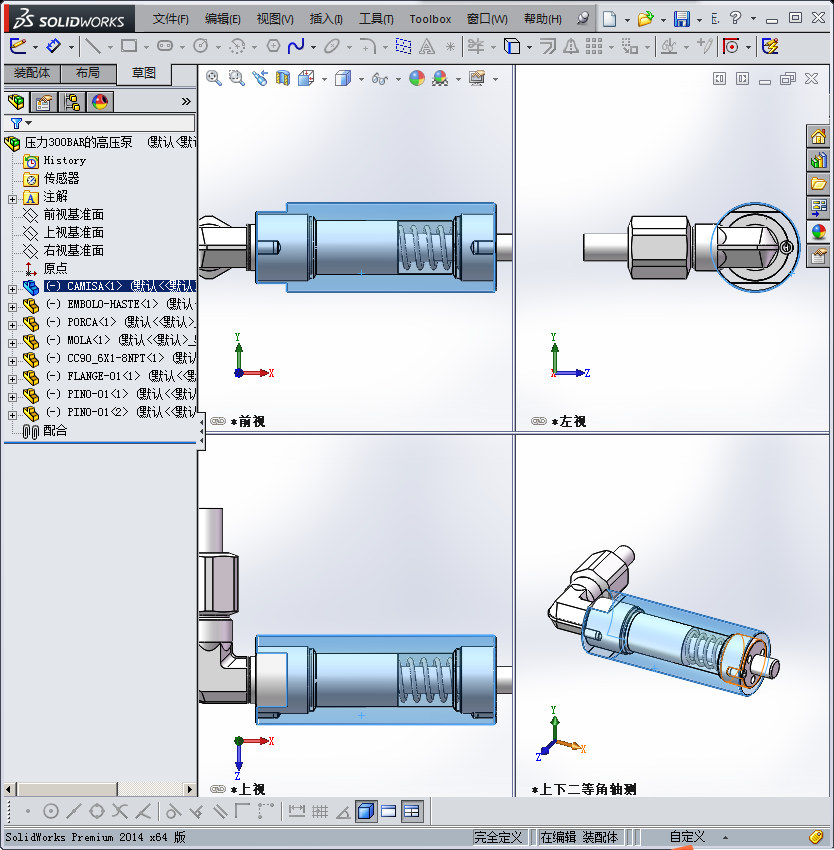Expand the MOLA<1> component node
The height and width of the screenshot is (850, 834).
(12, 343)
